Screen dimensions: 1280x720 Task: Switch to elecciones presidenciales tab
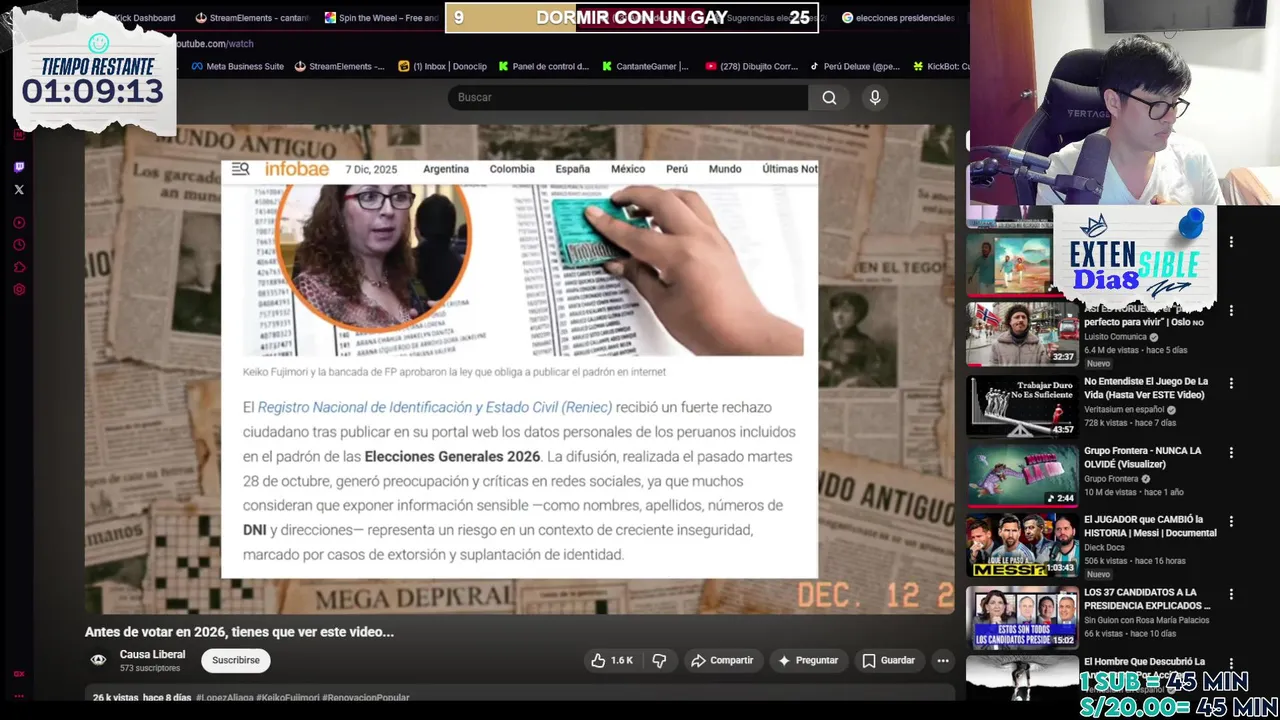(x=898, y=18)
